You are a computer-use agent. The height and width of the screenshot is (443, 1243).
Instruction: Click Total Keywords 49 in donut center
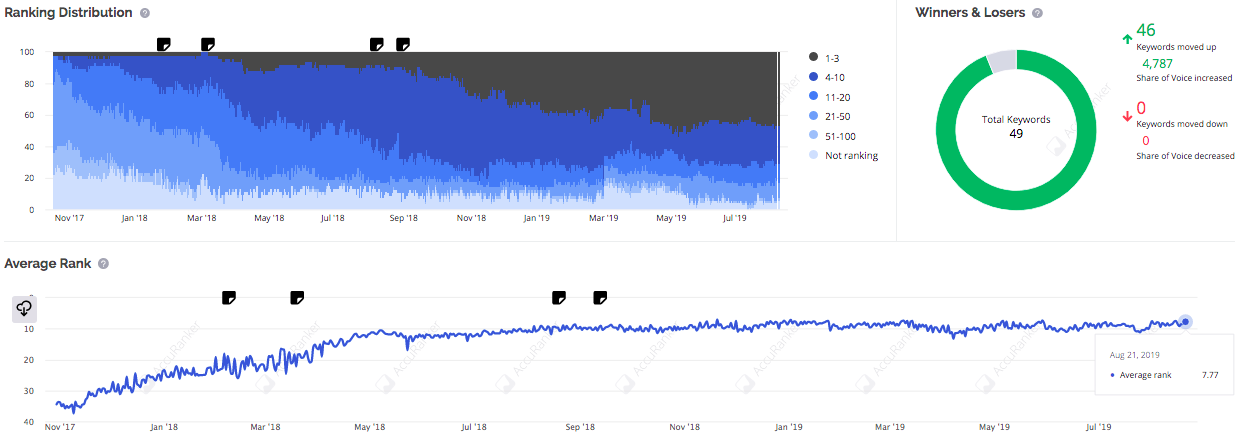pyautogui.click(x=1016, y=126)
